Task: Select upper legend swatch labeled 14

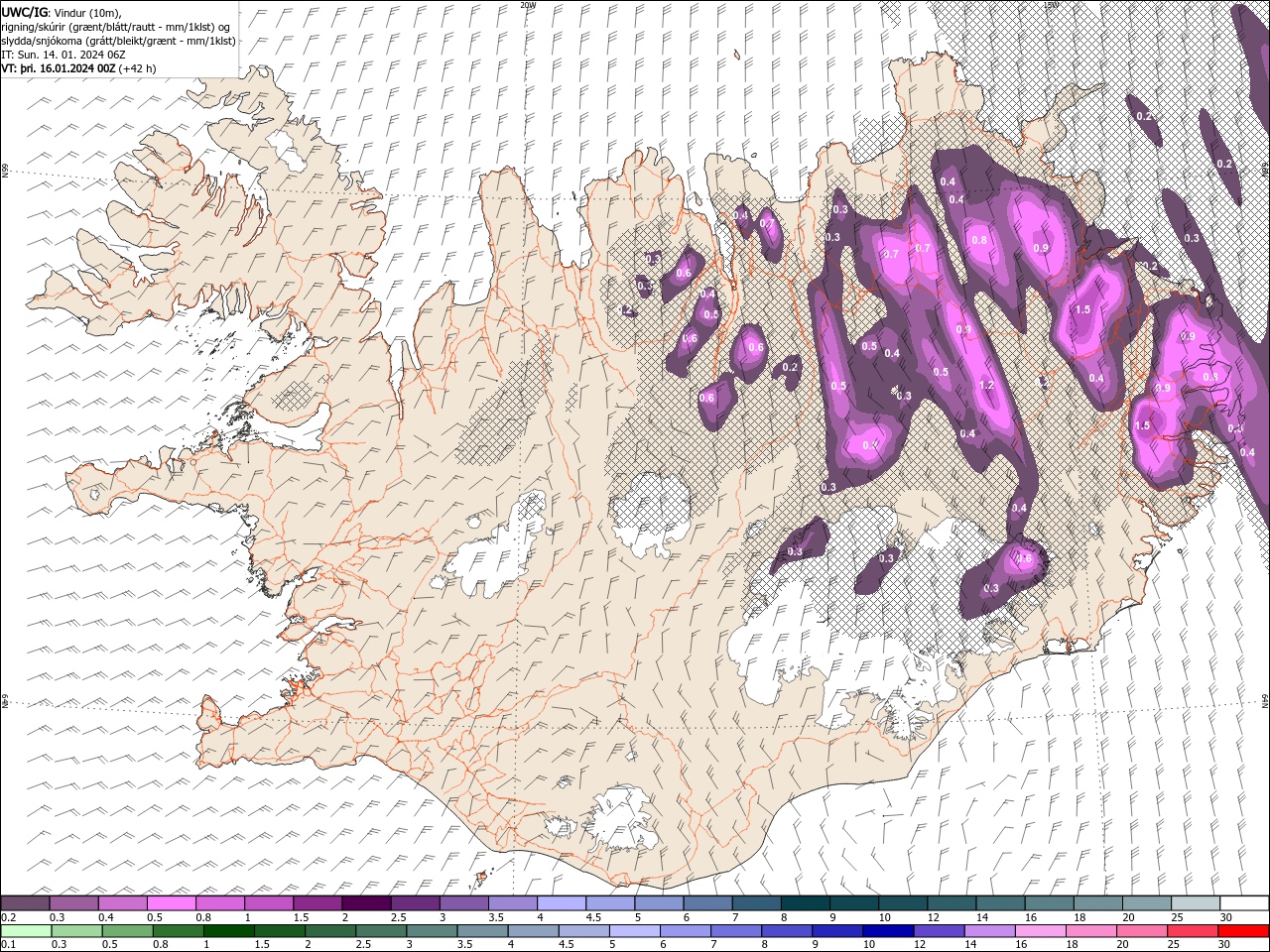Action: point(1000,903)
